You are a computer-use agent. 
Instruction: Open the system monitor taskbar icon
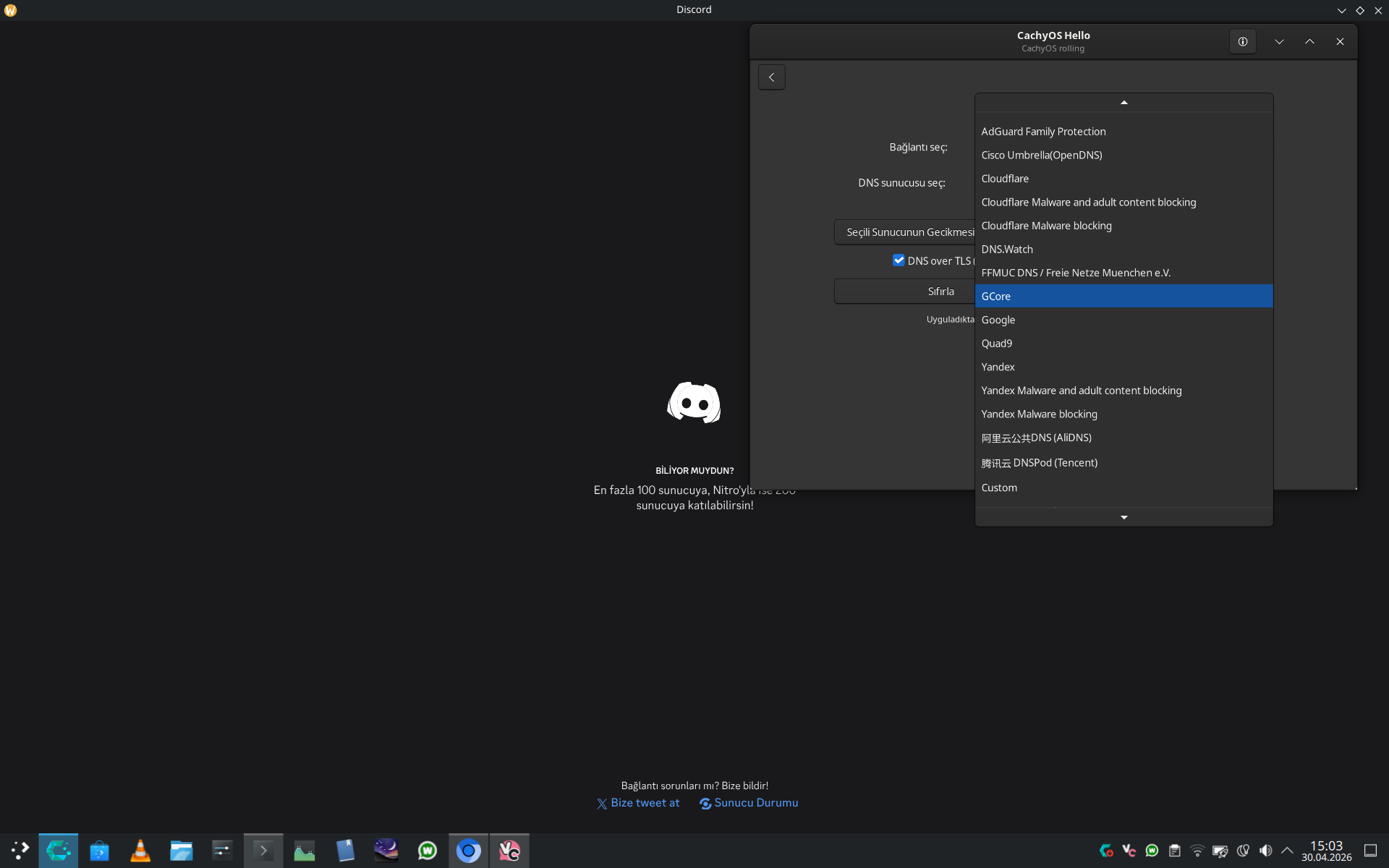(x=305, y=851)
